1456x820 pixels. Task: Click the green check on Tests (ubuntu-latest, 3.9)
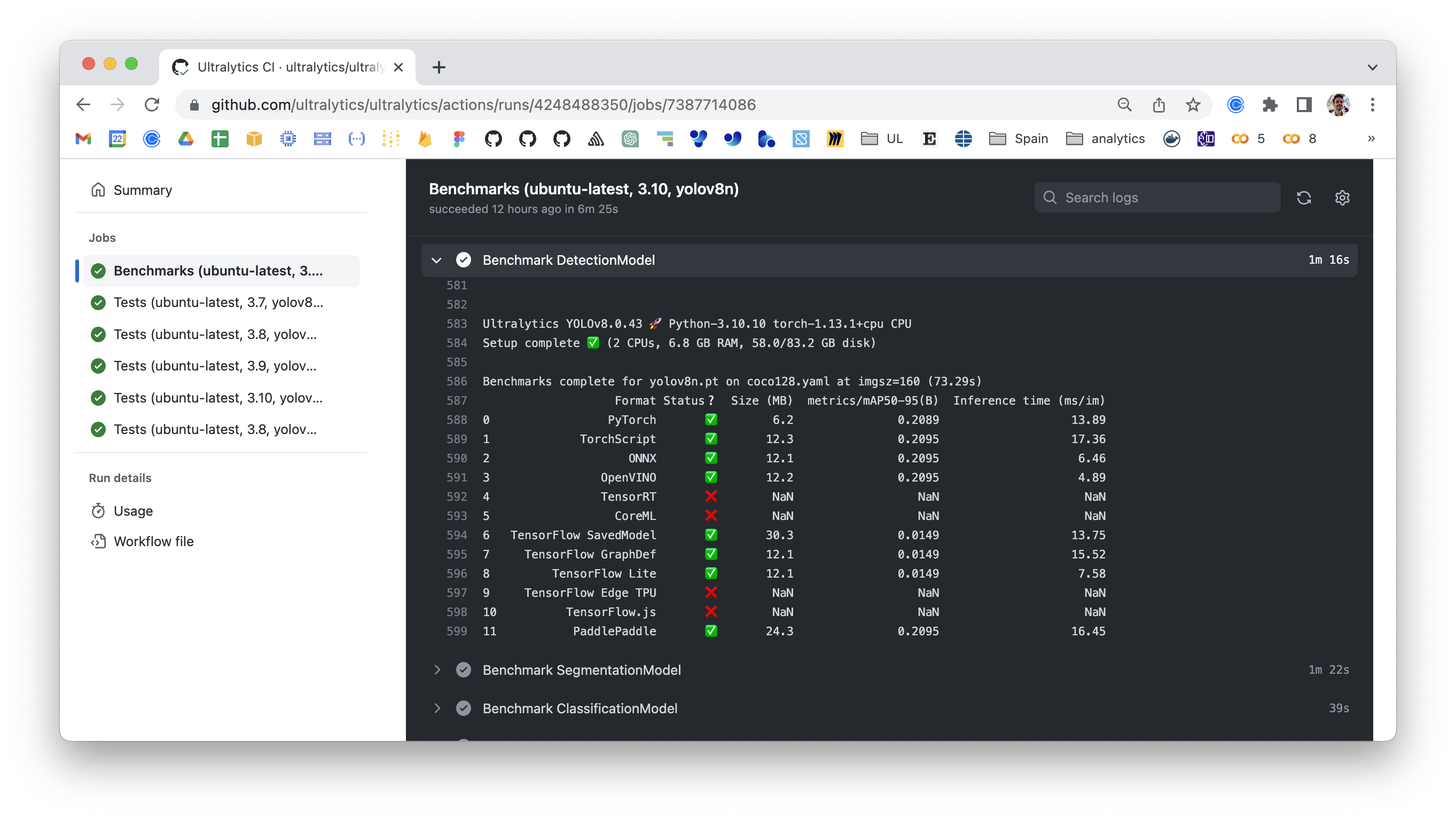tap(98, 366)
